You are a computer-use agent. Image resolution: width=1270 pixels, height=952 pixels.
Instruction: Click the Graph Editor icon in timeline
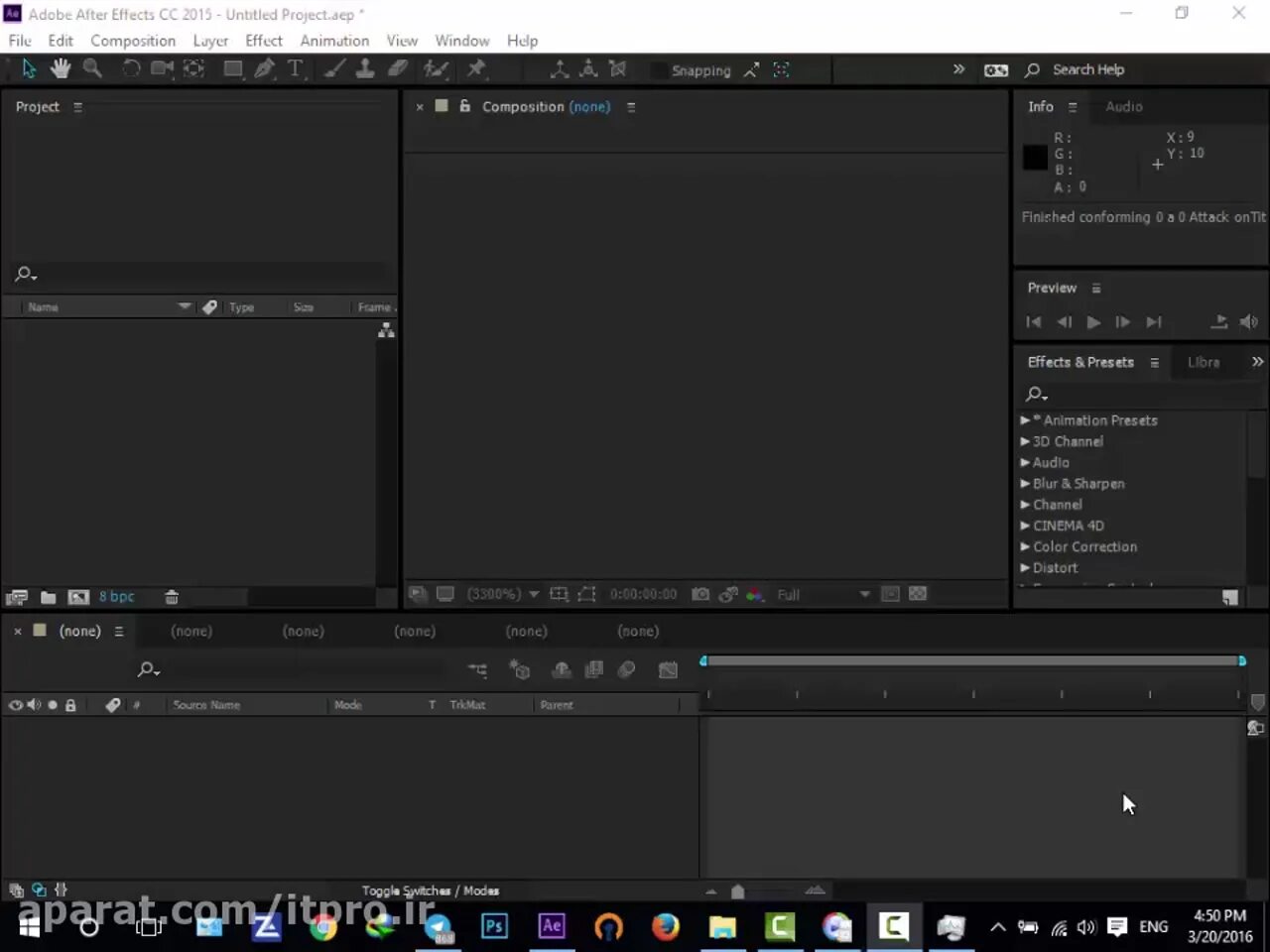[x=668, y=670]
